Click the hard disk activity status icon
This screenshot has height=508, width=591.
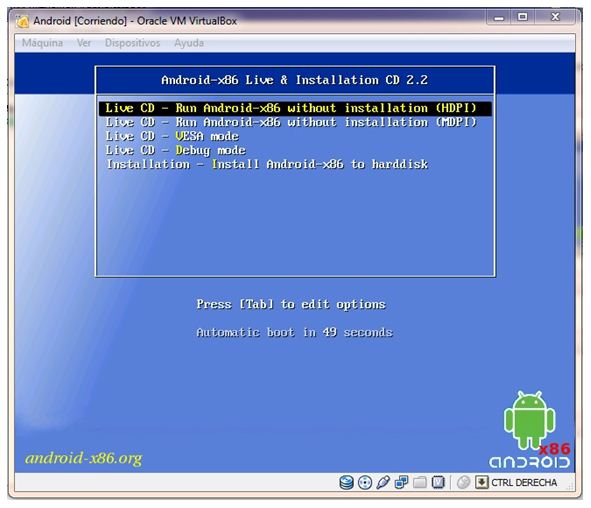(346, 482)
